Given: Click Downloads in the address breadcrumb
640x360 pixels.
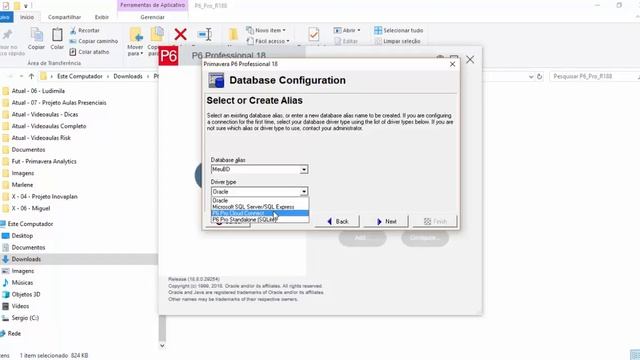Looking at the screenshot, I should point(128,76).
